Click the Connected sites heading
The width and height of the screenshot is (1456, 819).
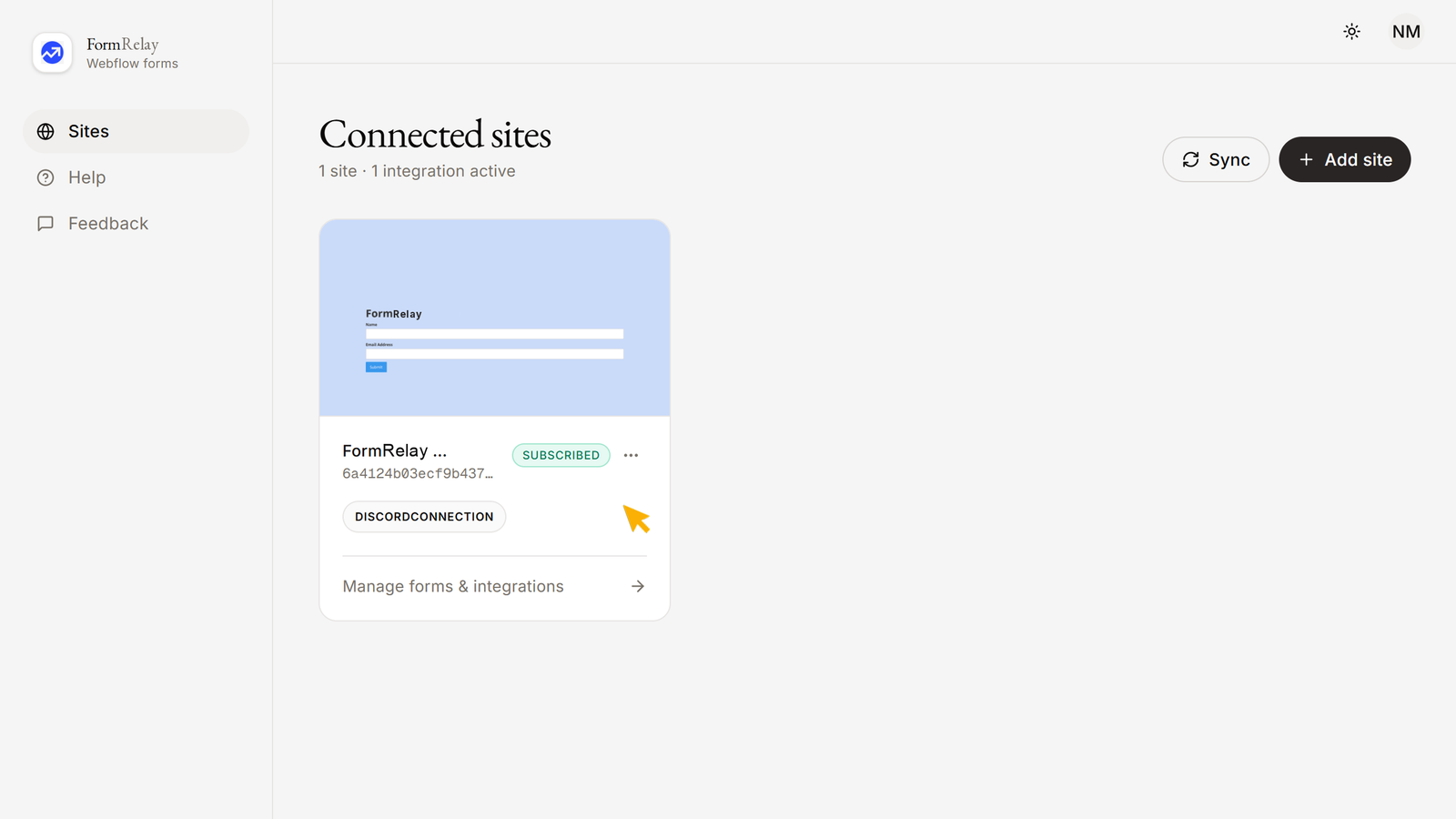(x=435, y=135)
